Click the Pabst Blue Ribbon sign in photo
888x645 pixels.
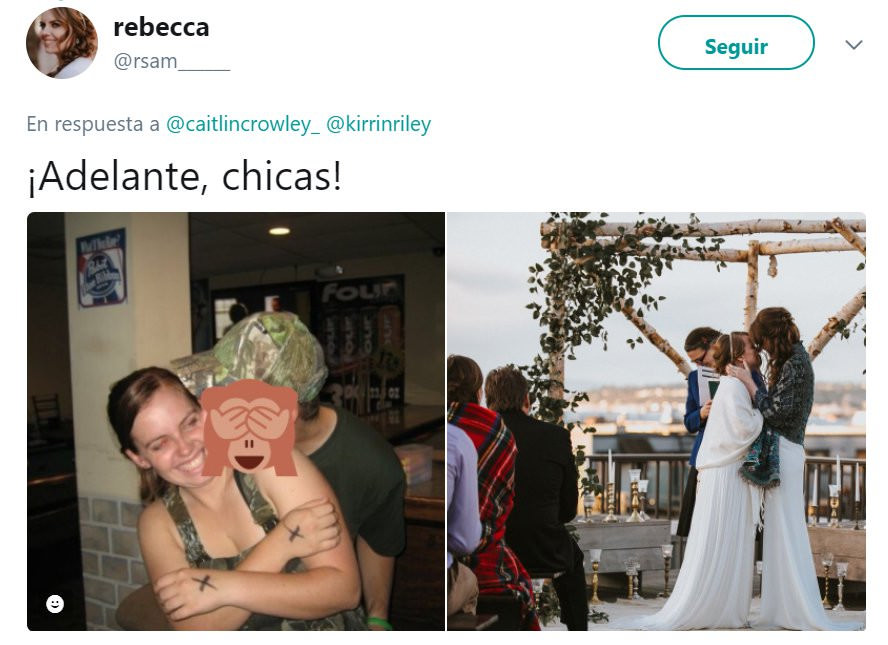click(x=101, y=268)
